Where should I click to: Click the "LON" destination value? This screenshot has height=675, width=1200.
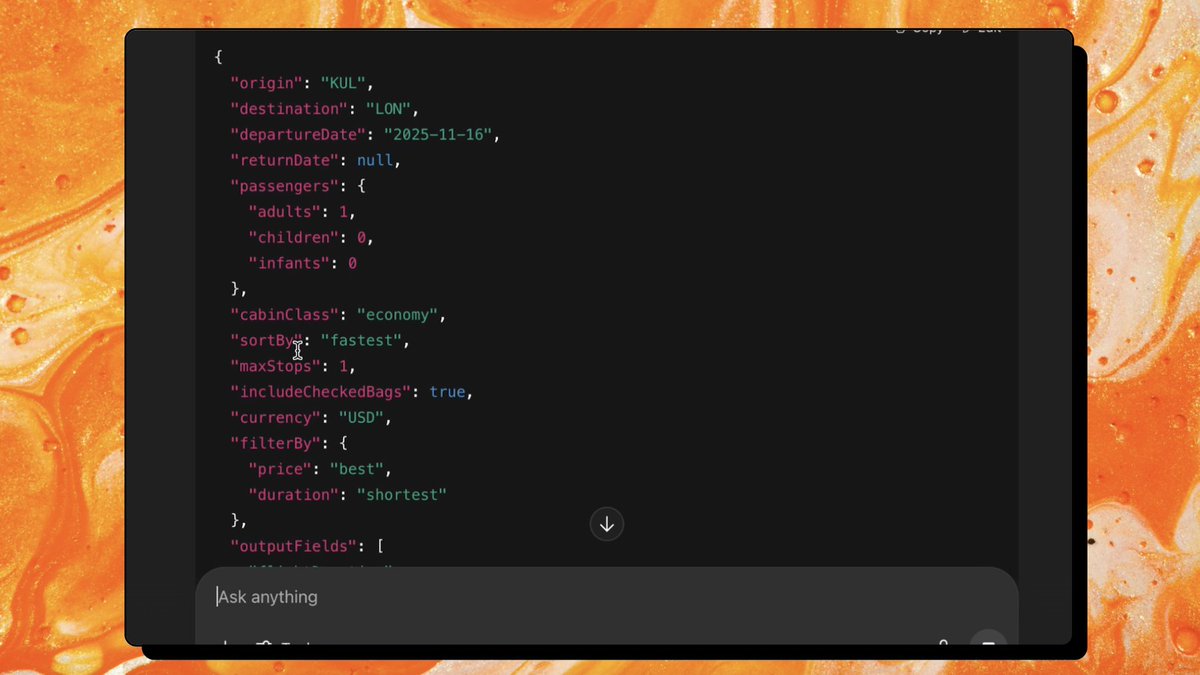pyautogui.click(x=388, y=109)
